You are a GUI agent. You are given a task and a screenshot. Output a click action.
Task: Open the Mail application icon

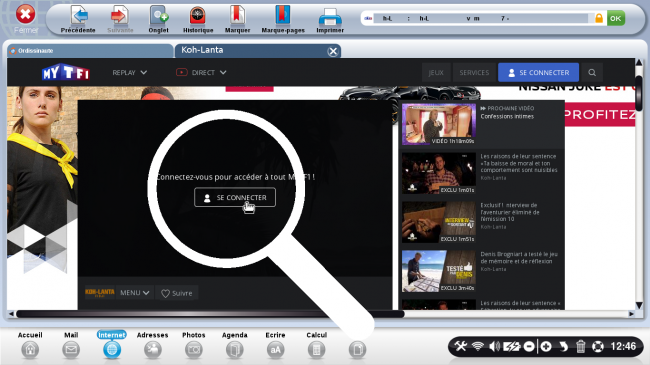point(71,350)
